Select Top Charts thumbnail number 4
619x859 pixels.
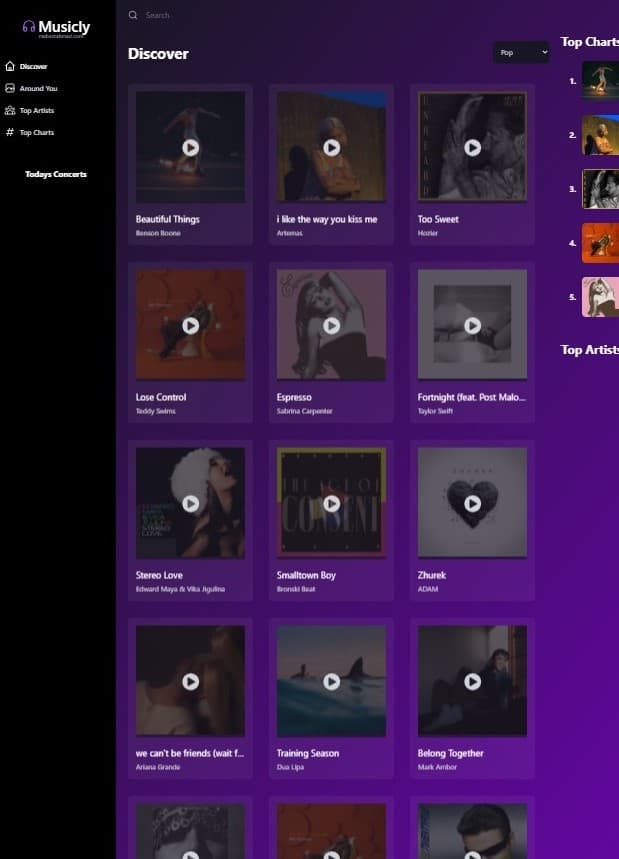click(600, 243)
